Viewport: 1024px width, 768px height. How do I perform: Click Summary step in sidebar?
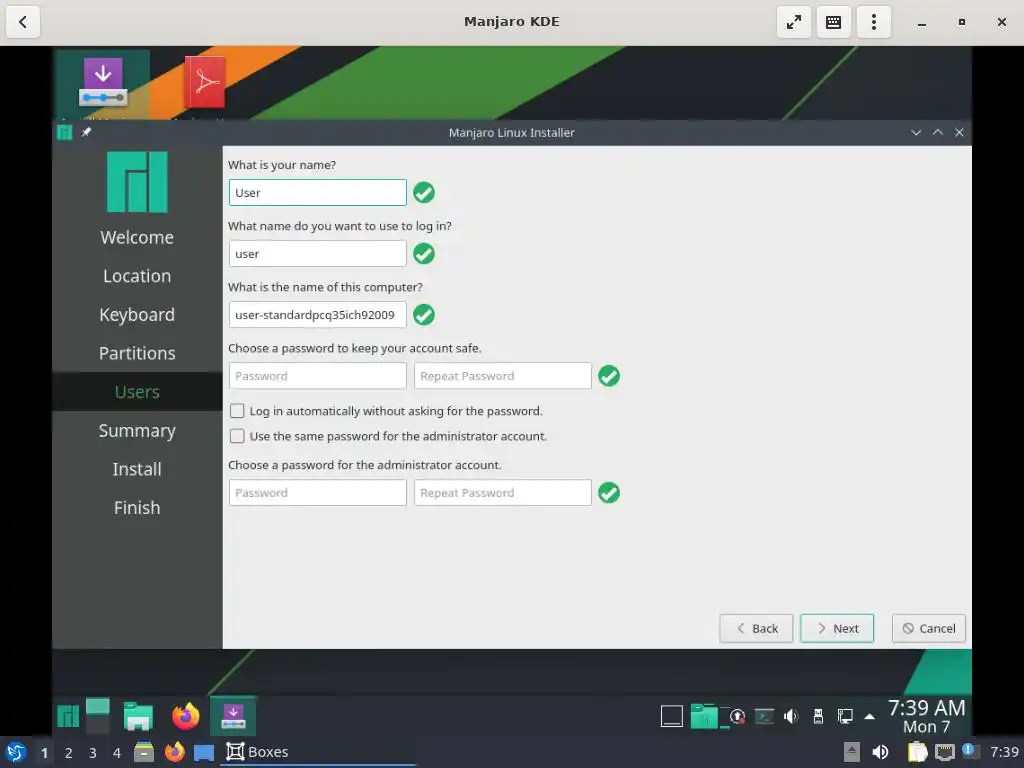click(137, 431)
